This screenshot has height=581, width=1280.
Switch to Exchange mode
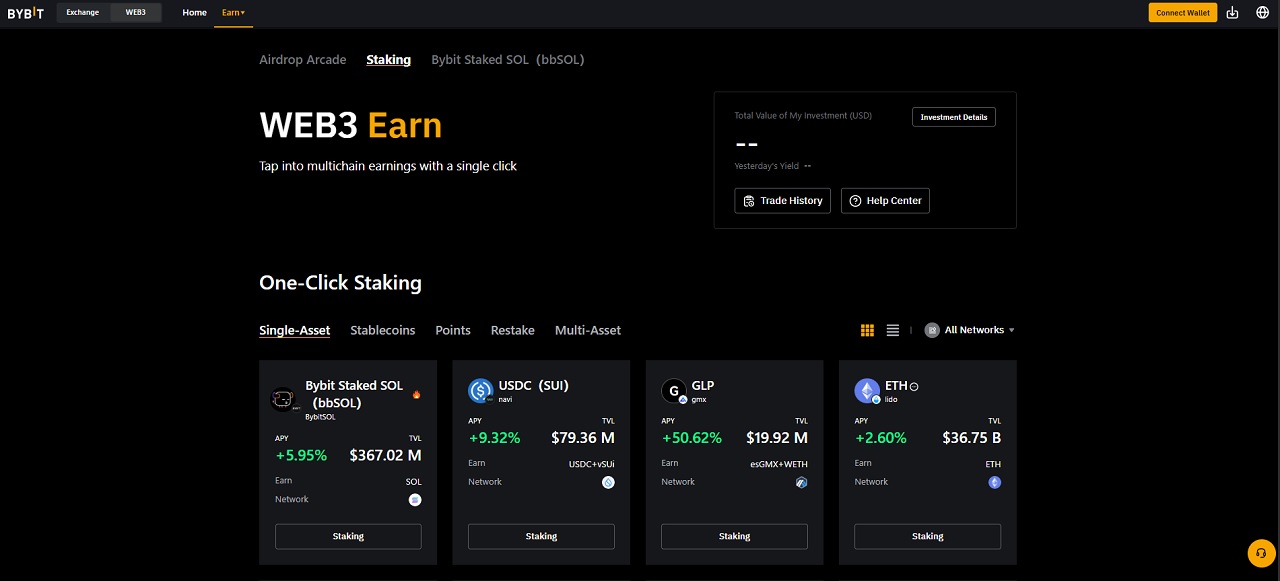coord(82,12)
